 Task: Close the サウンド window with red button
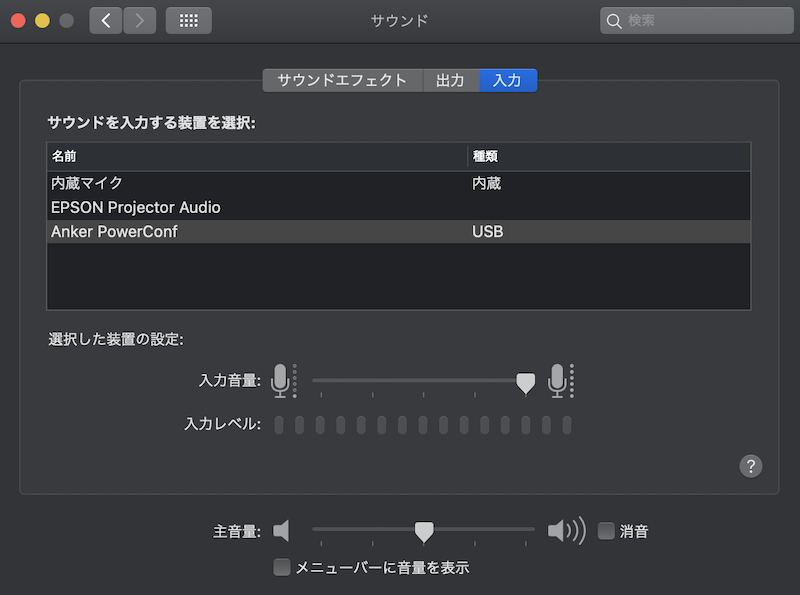point(18,20)
